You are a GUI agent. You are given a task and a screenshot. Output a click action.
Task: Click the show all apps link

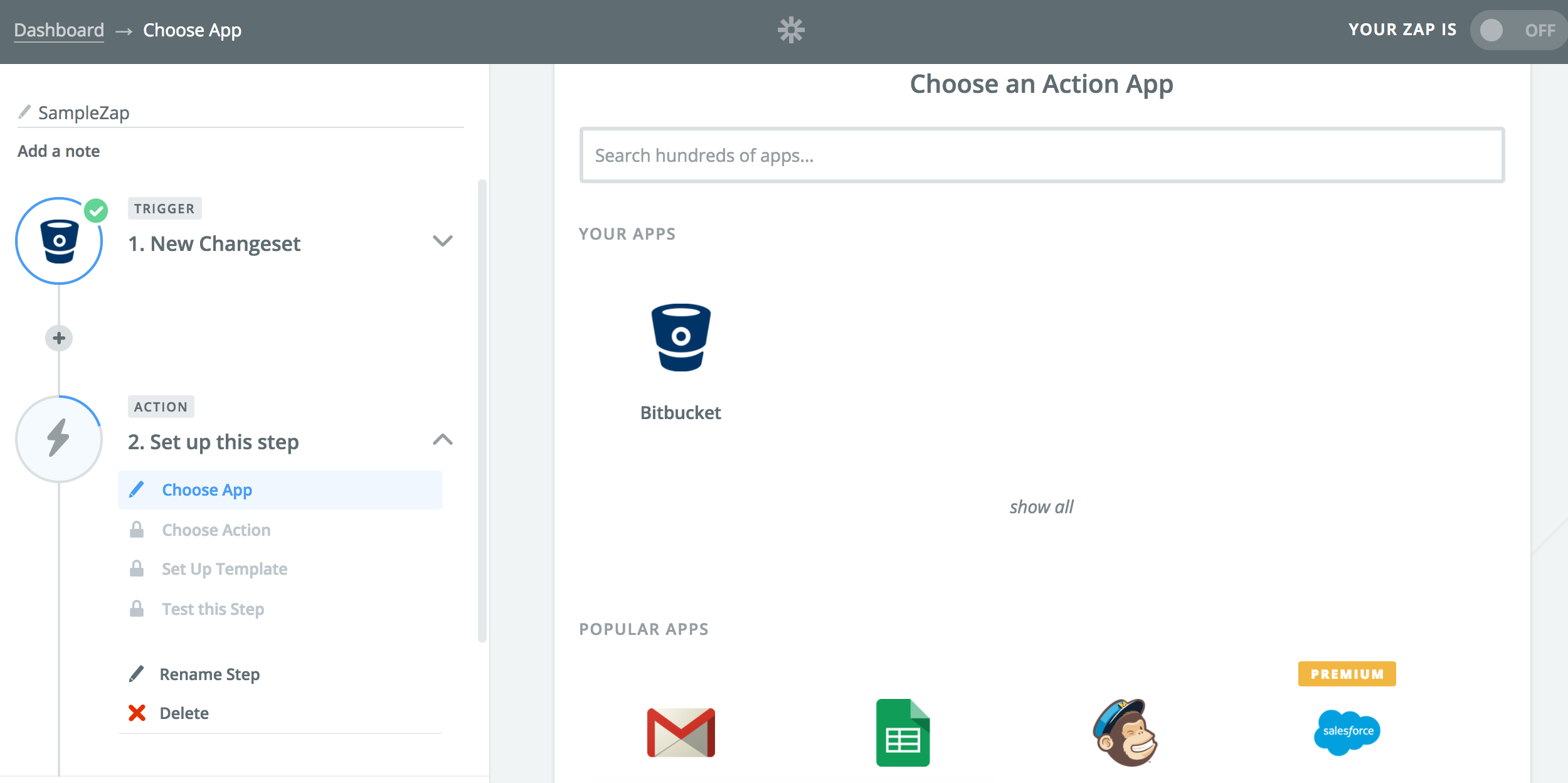[1041, 507]
